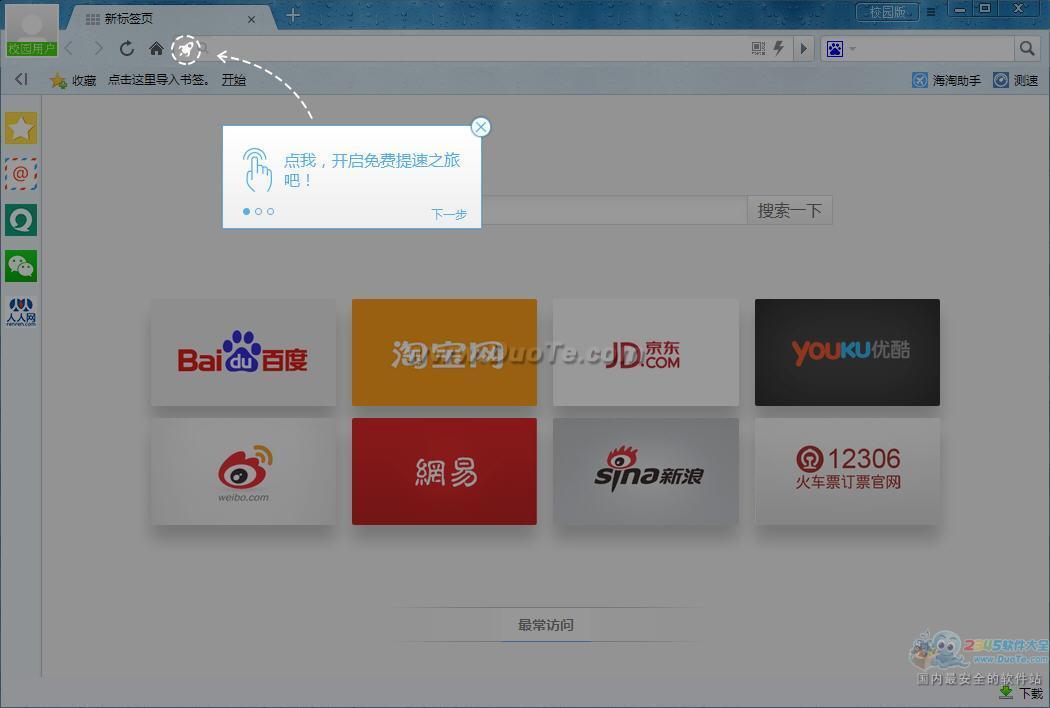This screenshot has height=708, width=1050.
Task: Select the first dot in tip pager
Action: (x=246, y=212)
